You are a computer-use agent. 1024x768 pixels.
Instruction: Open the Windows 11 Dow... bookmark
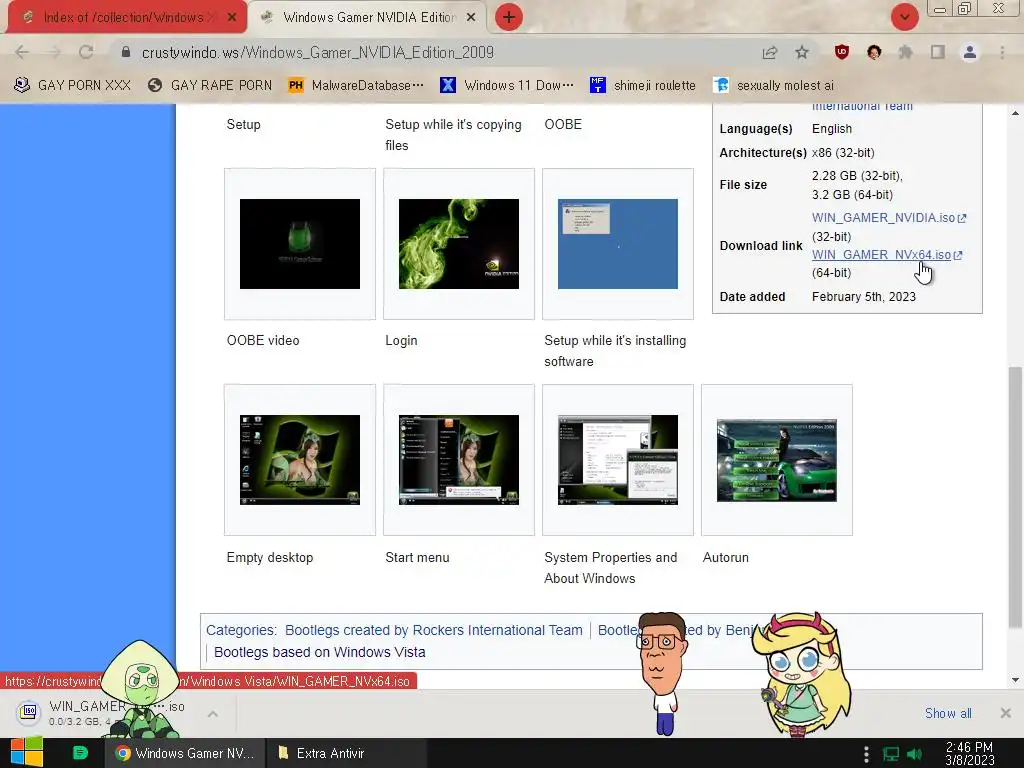click(x=507, y=86)
